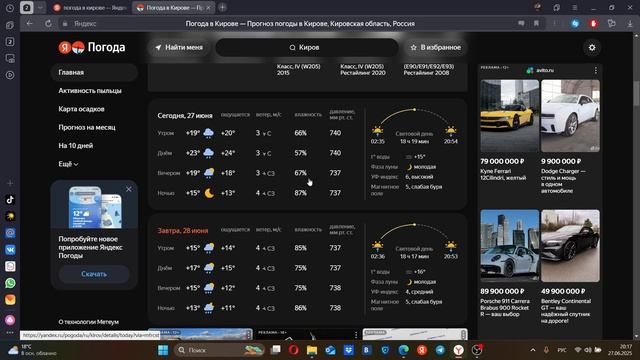Open Сегодня, 27 июня forecast heading
This screenshot has height=360, width=640.
(x=185, y=116)
